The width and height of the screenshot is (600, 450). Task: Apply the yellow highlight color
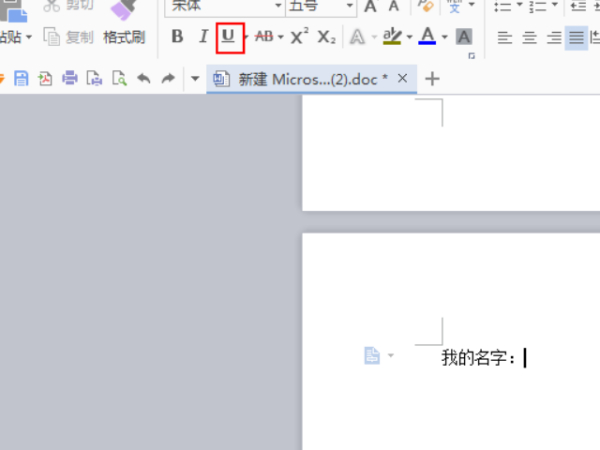click(391, 37)
